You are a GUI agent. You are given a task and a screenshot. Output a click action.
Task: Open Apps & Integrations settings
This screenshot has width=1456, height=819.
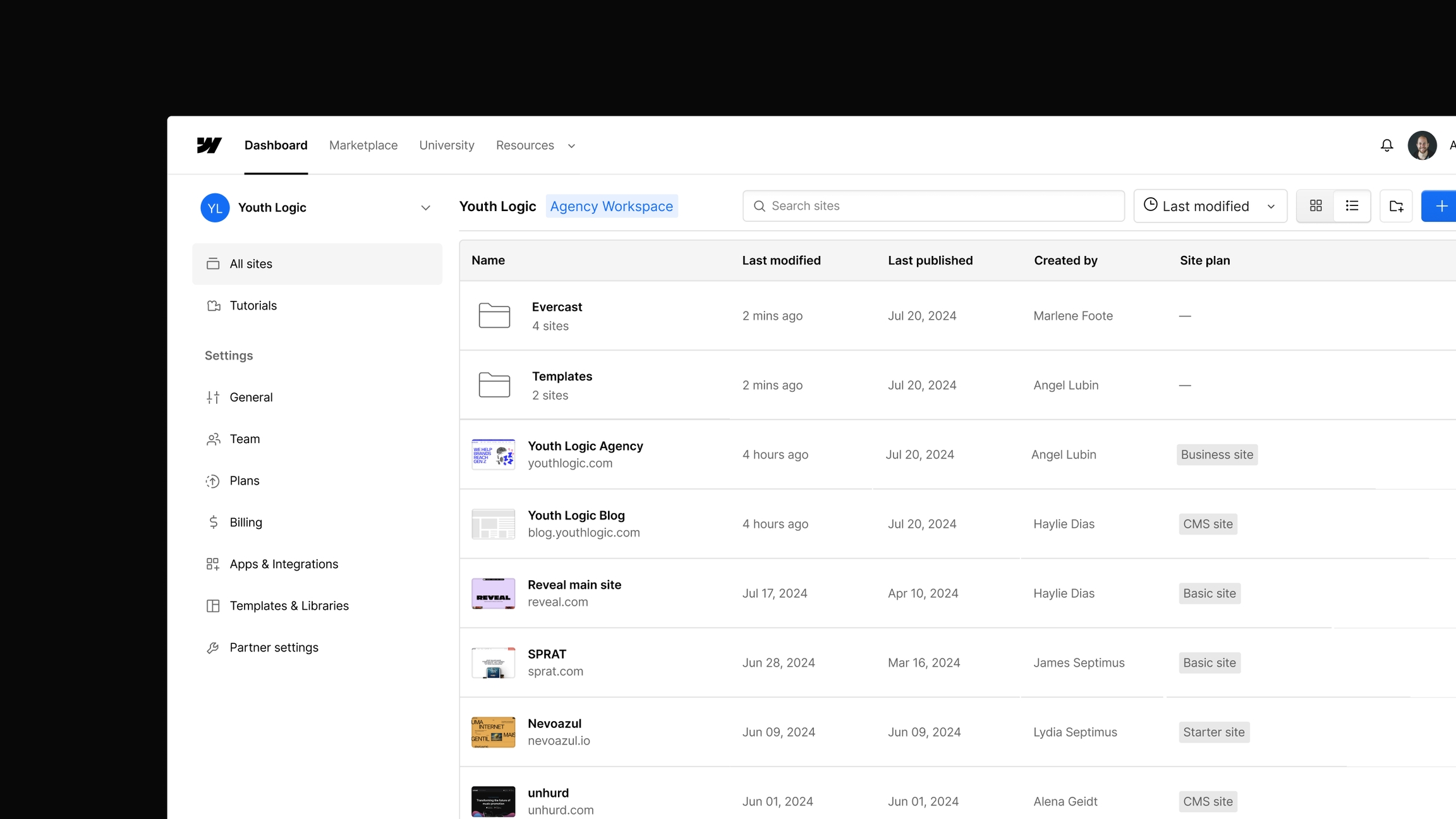[x=284, y=564]
